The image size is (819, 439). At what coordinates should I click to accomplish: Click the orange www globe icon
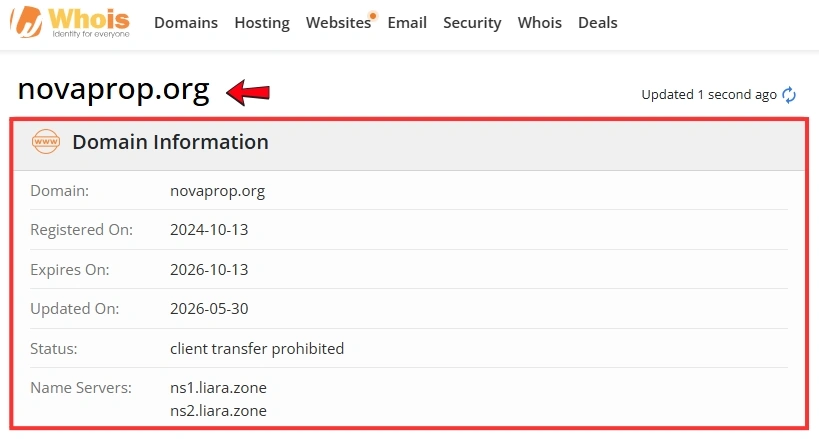click(46, 142)
